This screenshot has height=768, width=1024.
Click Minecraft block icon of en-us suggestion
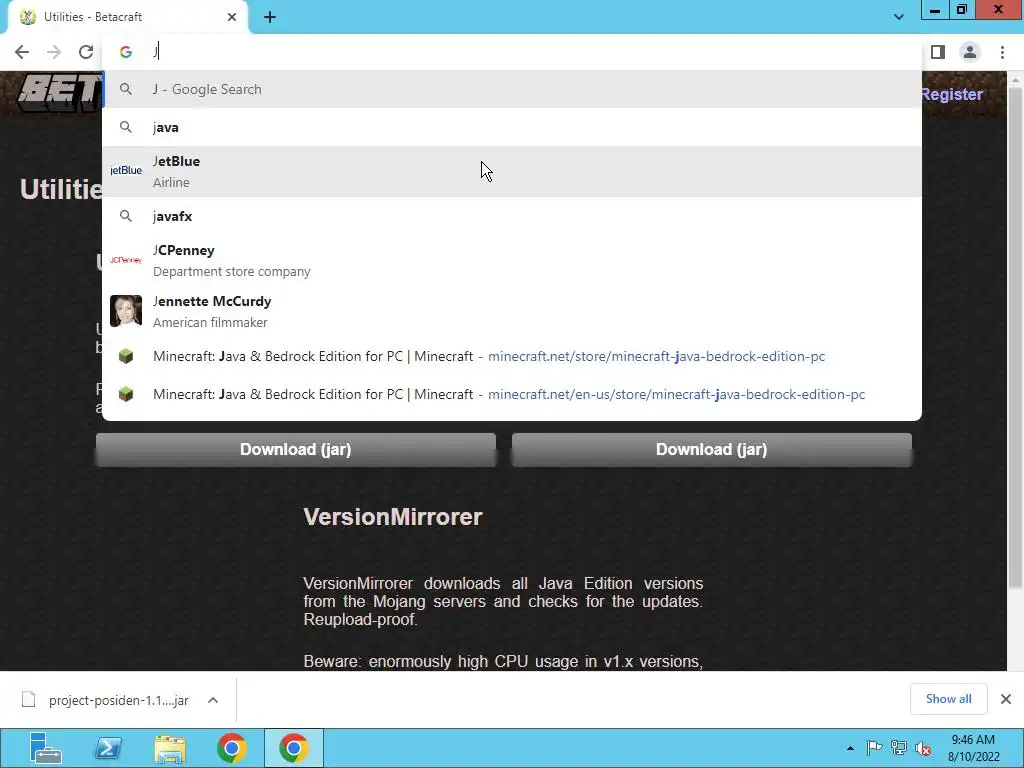pyautogui.click(x=126, y=394)
